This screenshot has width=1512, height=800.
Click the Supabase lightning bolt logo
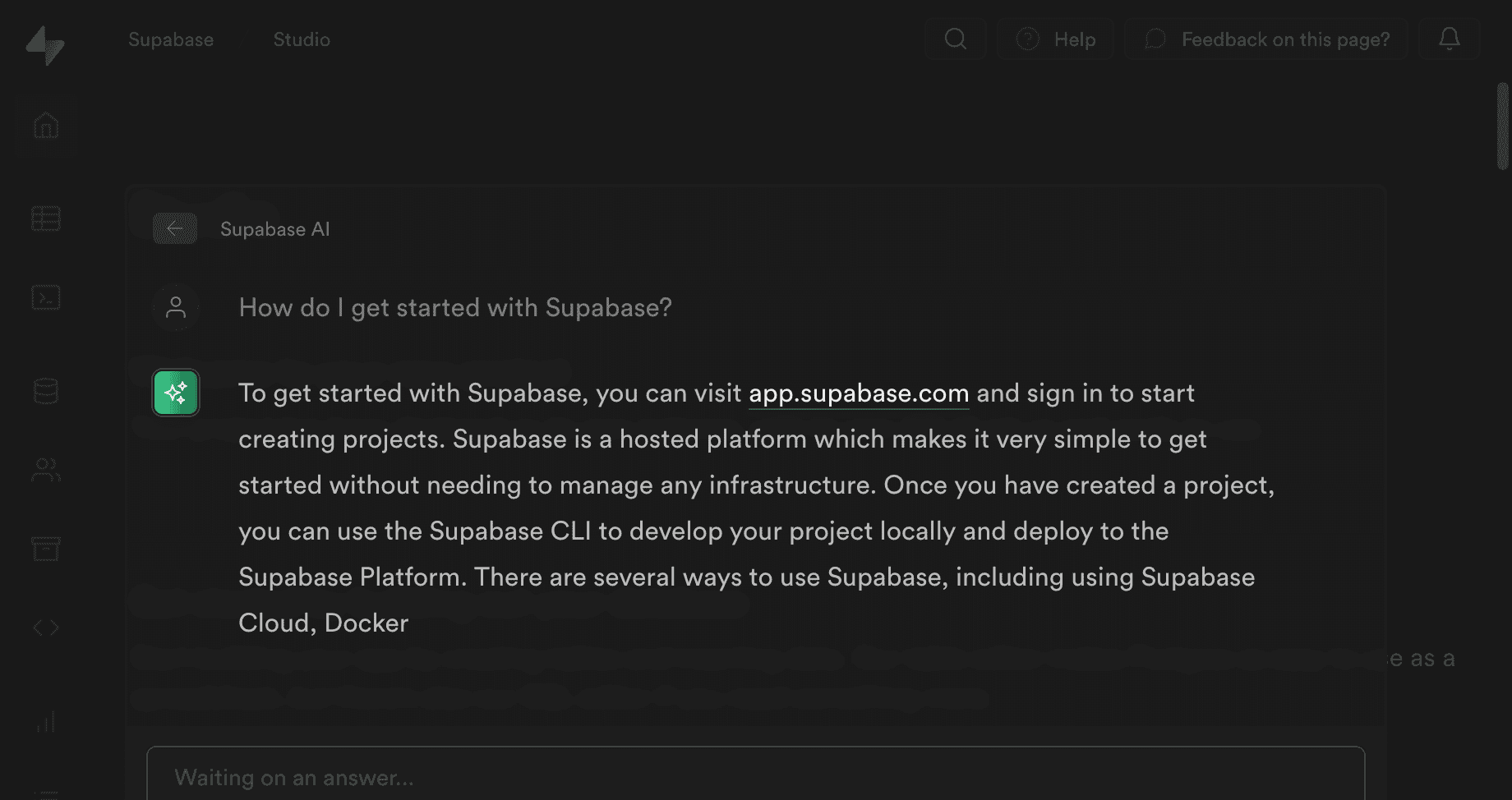pos(45,45)
